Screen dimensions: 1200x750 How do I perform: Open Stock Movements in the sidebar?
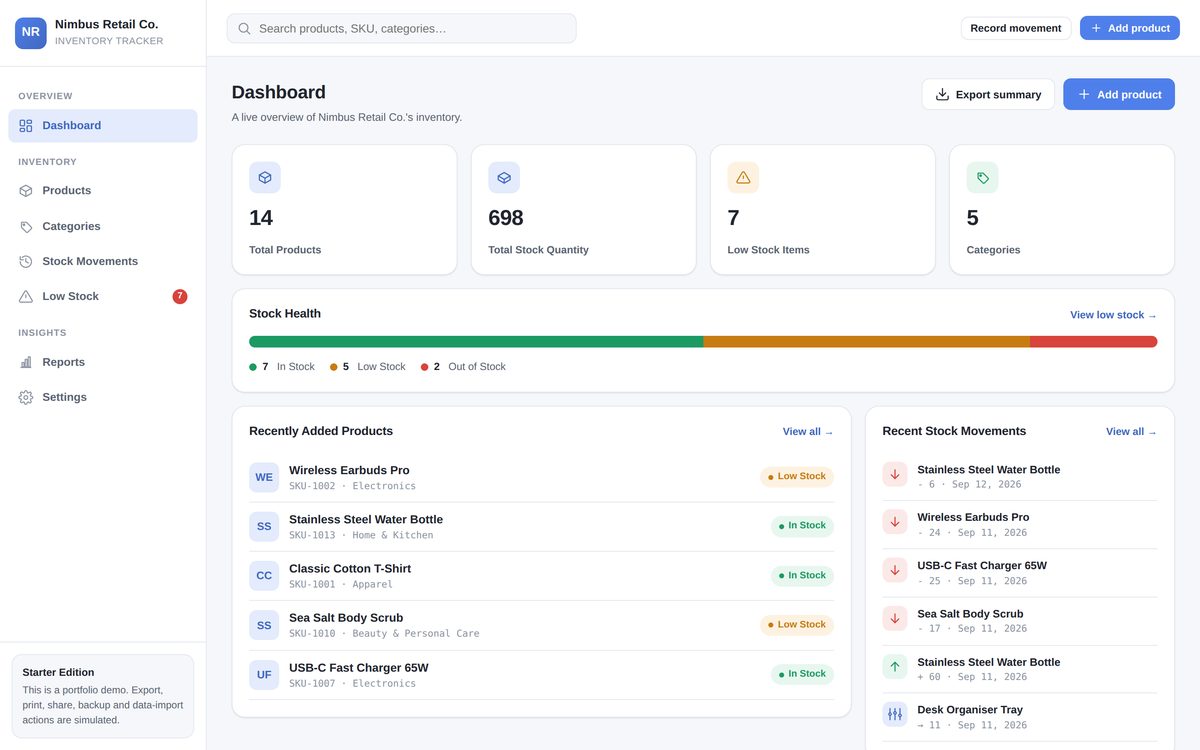(103, 262)
